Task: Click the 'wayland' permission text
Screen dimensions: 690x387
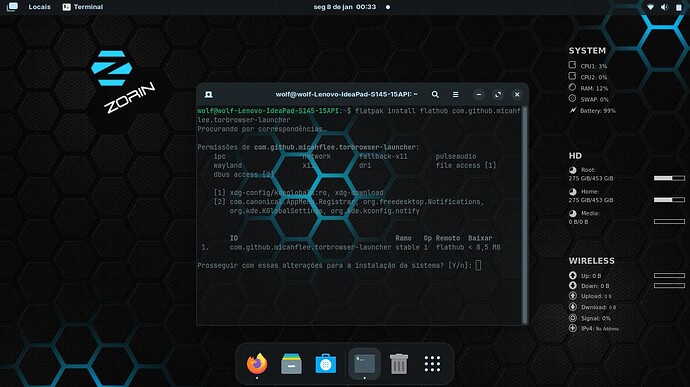Action: [228, 165]
